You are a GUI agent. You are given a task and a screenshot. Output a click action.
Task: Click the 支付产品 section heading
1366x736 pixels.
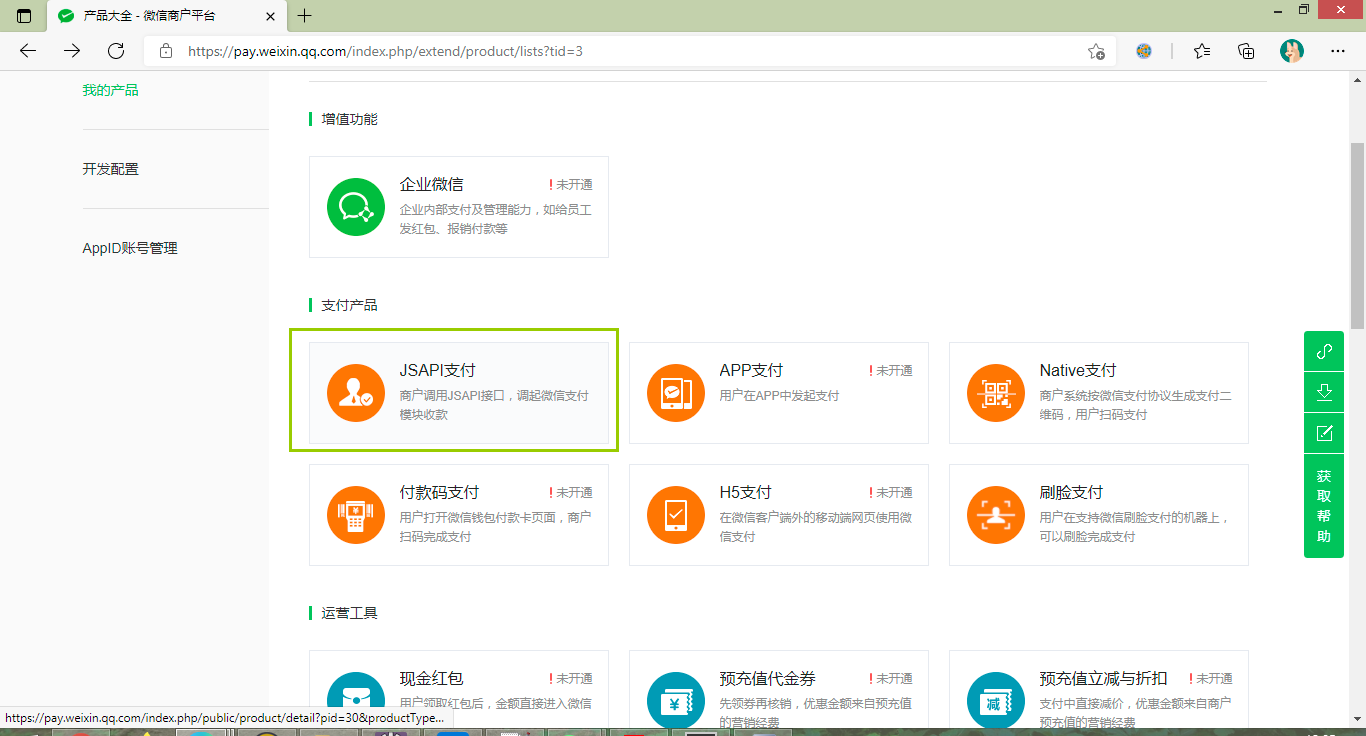349,305
